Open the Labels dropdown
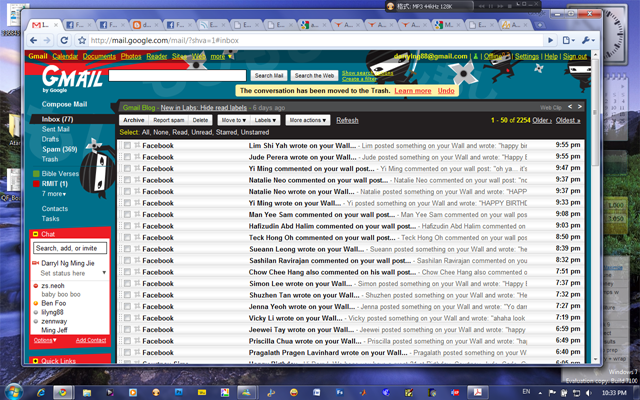640x400 pixels. (265, 120)
